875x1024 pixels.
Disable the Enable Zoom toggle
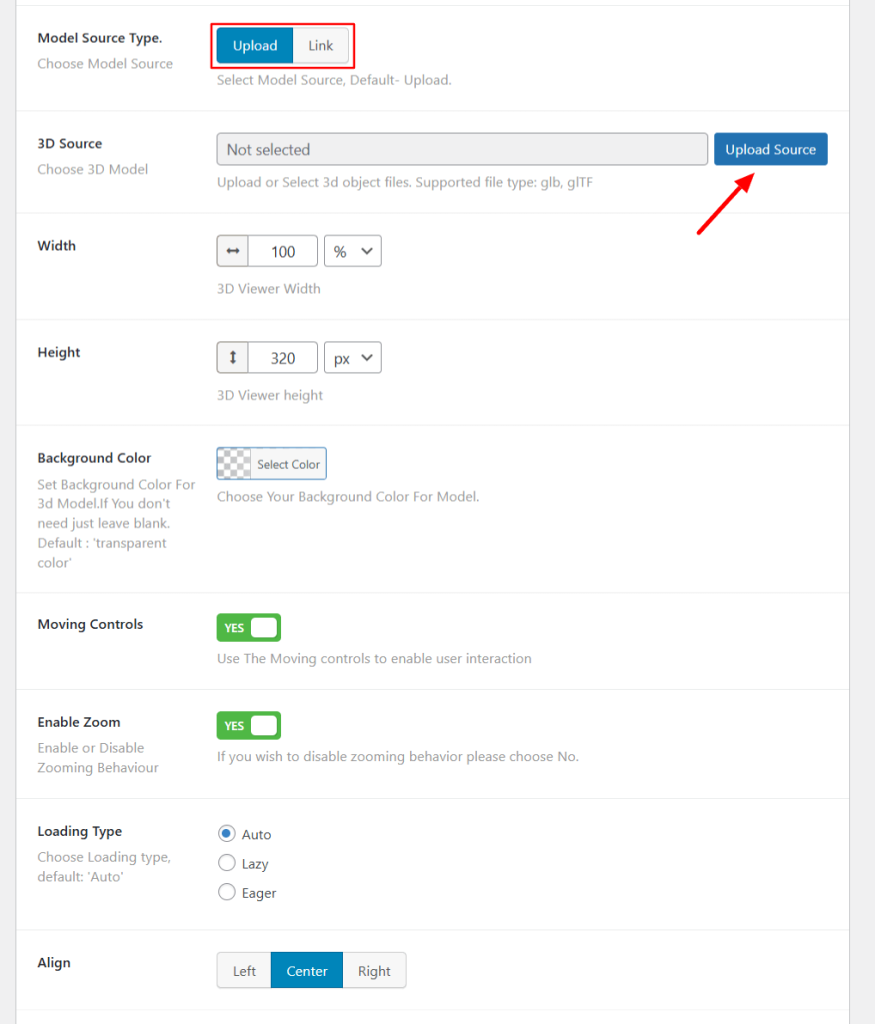click(249, 725)
